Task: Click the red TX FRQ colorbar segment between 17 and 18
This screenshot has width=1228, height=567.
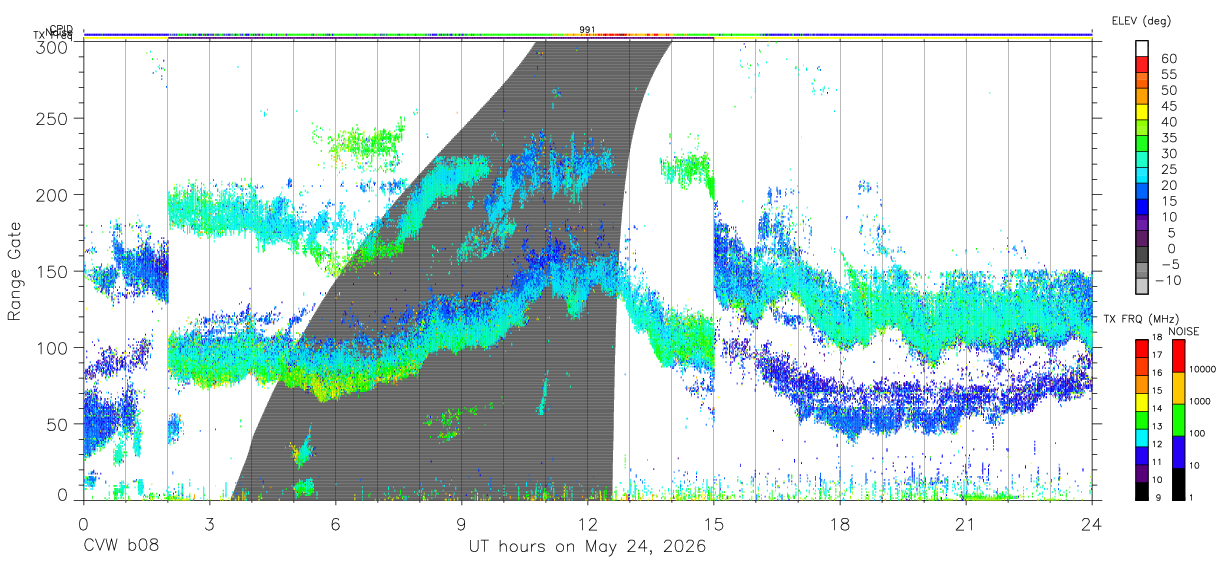Action: tap(1143, 348)
